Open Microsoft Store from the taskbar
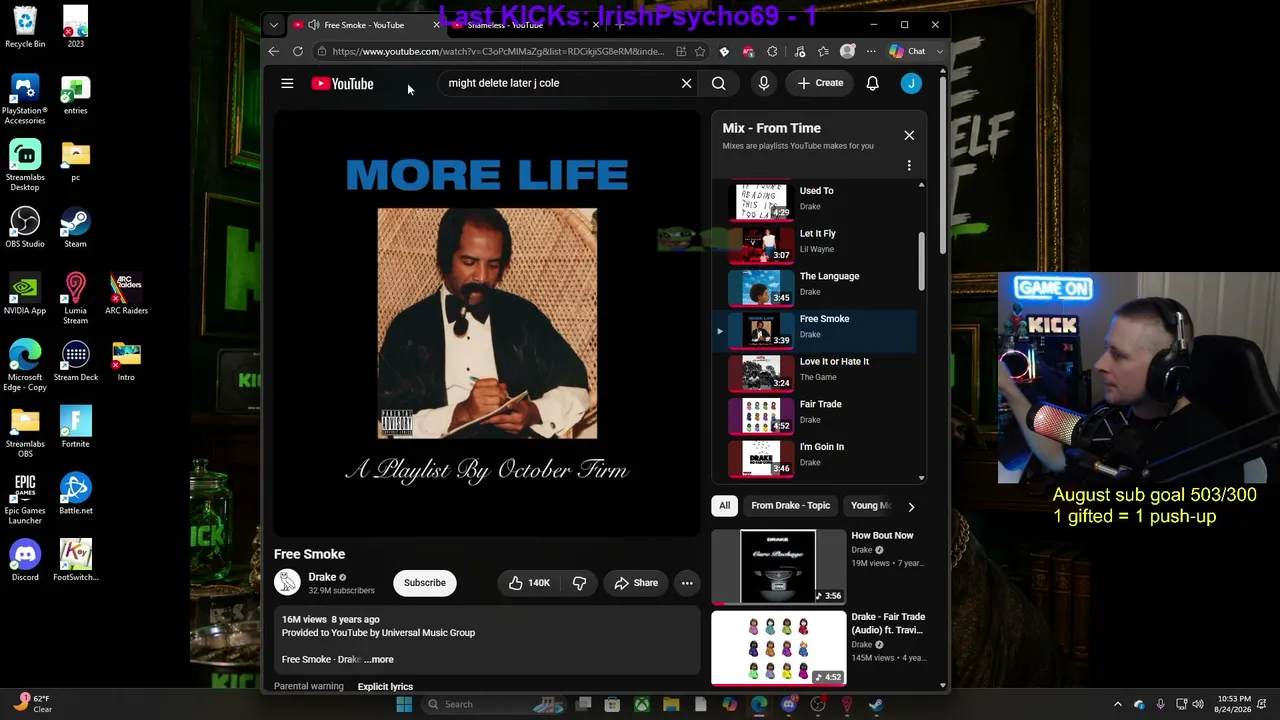Viewport: 1280px width, 720px height. [x=612, y=704]
